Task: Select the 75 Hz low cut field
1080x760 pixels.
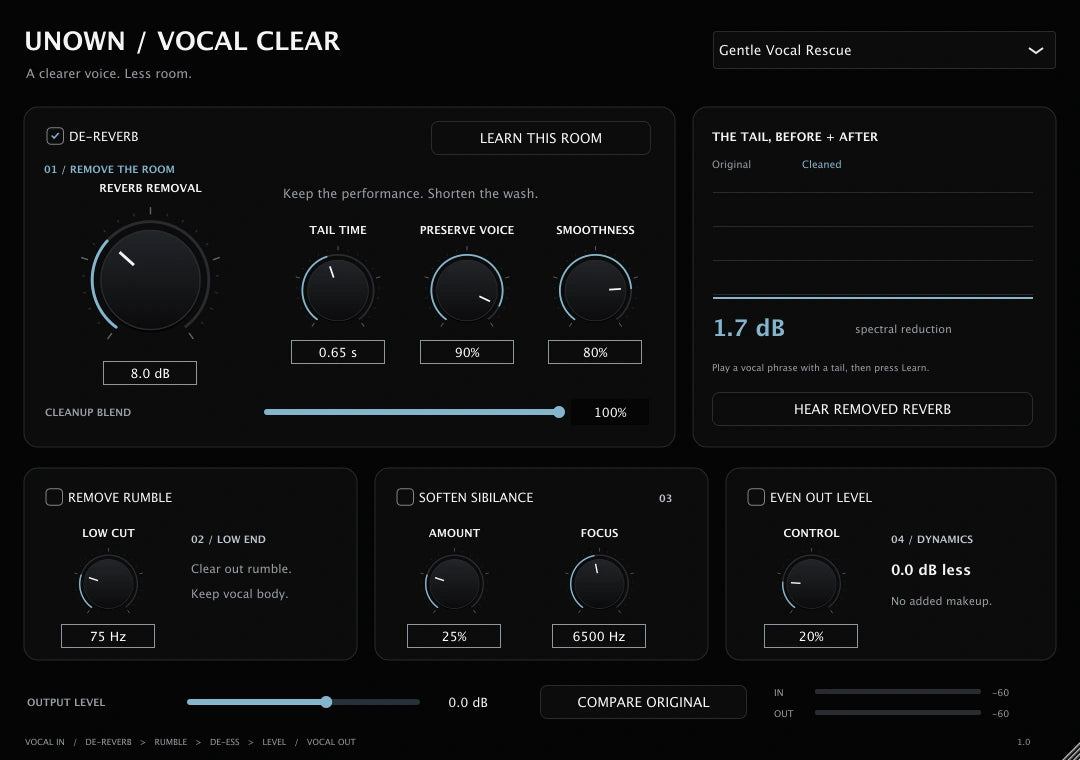Action: 107,636
